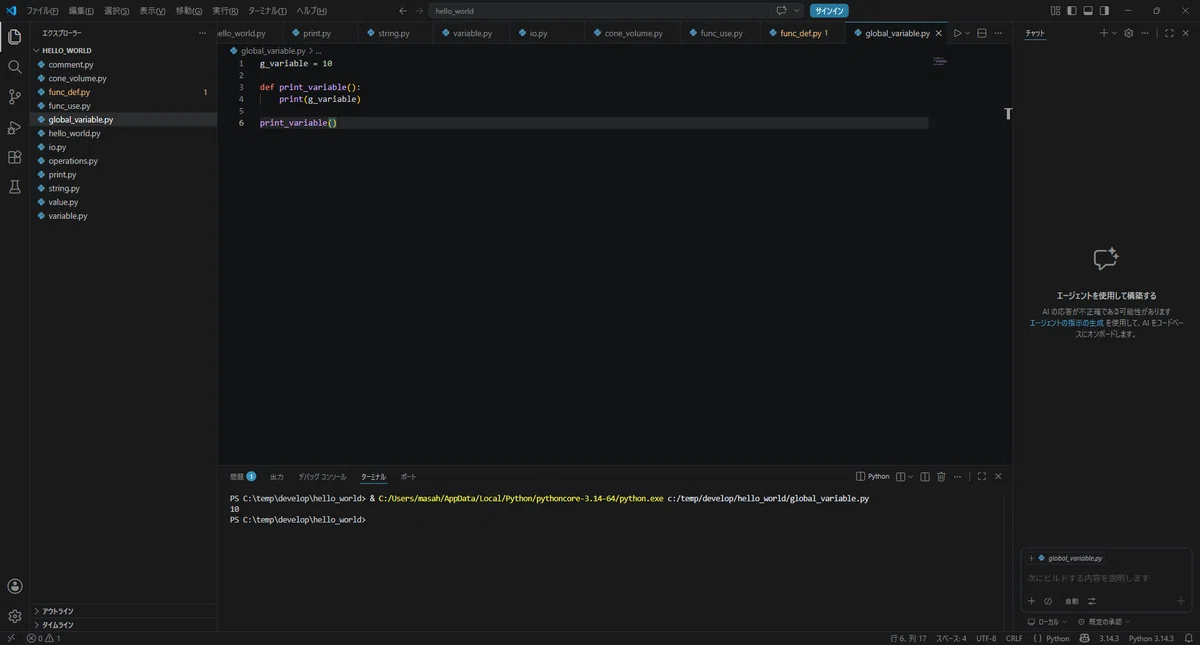
Task: Open the Run and Debug view
Action: point(14,127)
